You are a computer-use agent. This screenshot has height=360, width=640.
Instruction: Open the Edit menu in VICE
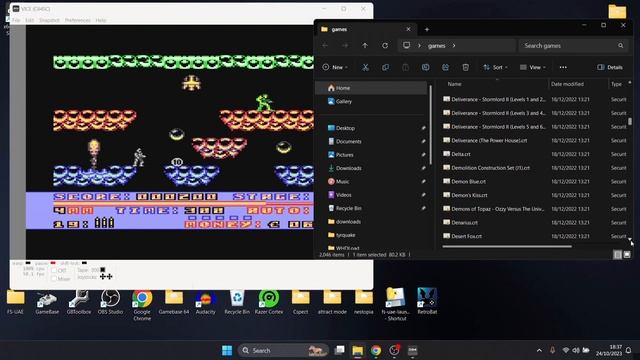[30, 20]
